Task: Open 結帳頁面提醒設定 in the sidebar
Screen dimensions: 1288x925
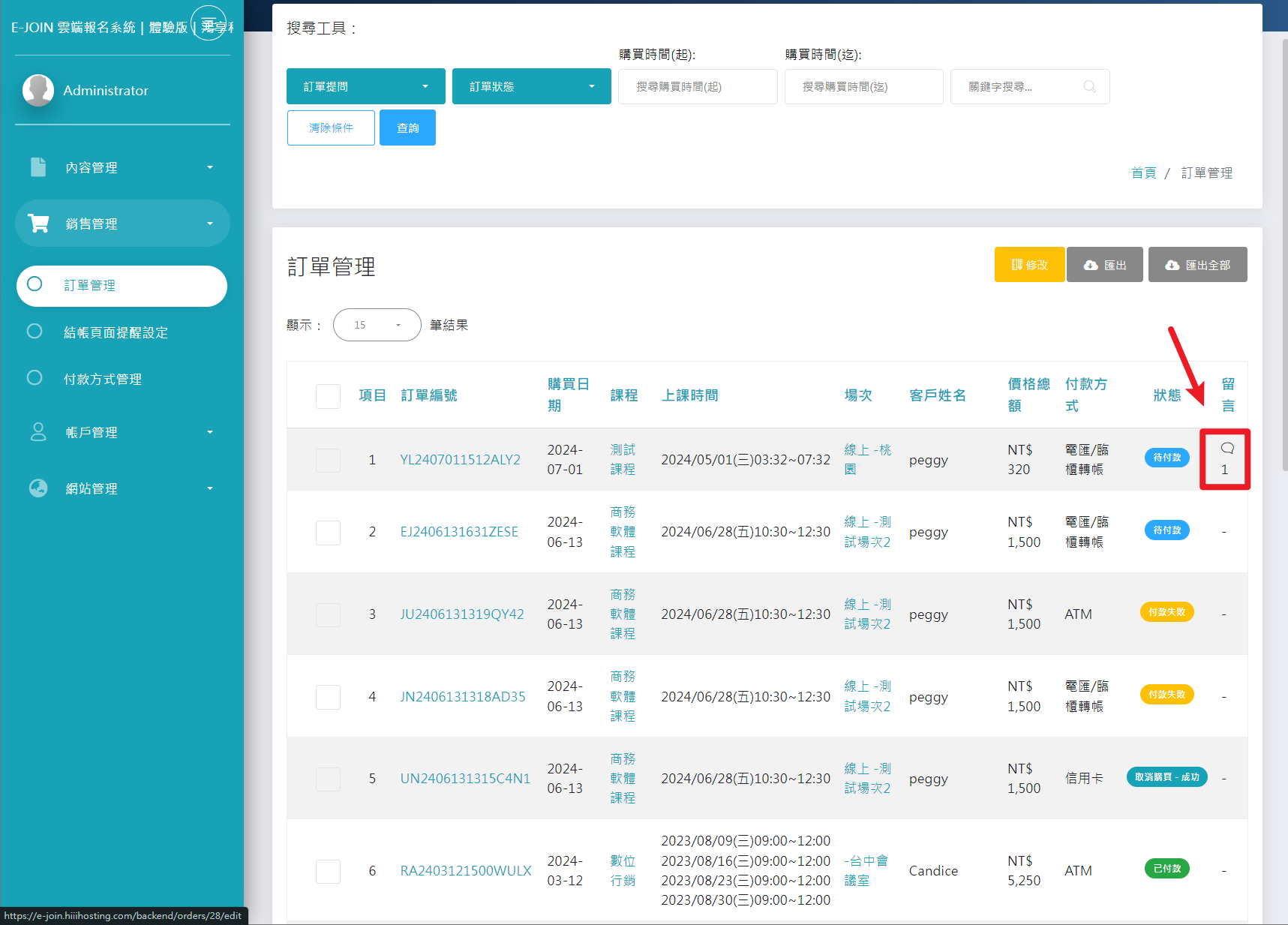Action: [x=116, y=332]
